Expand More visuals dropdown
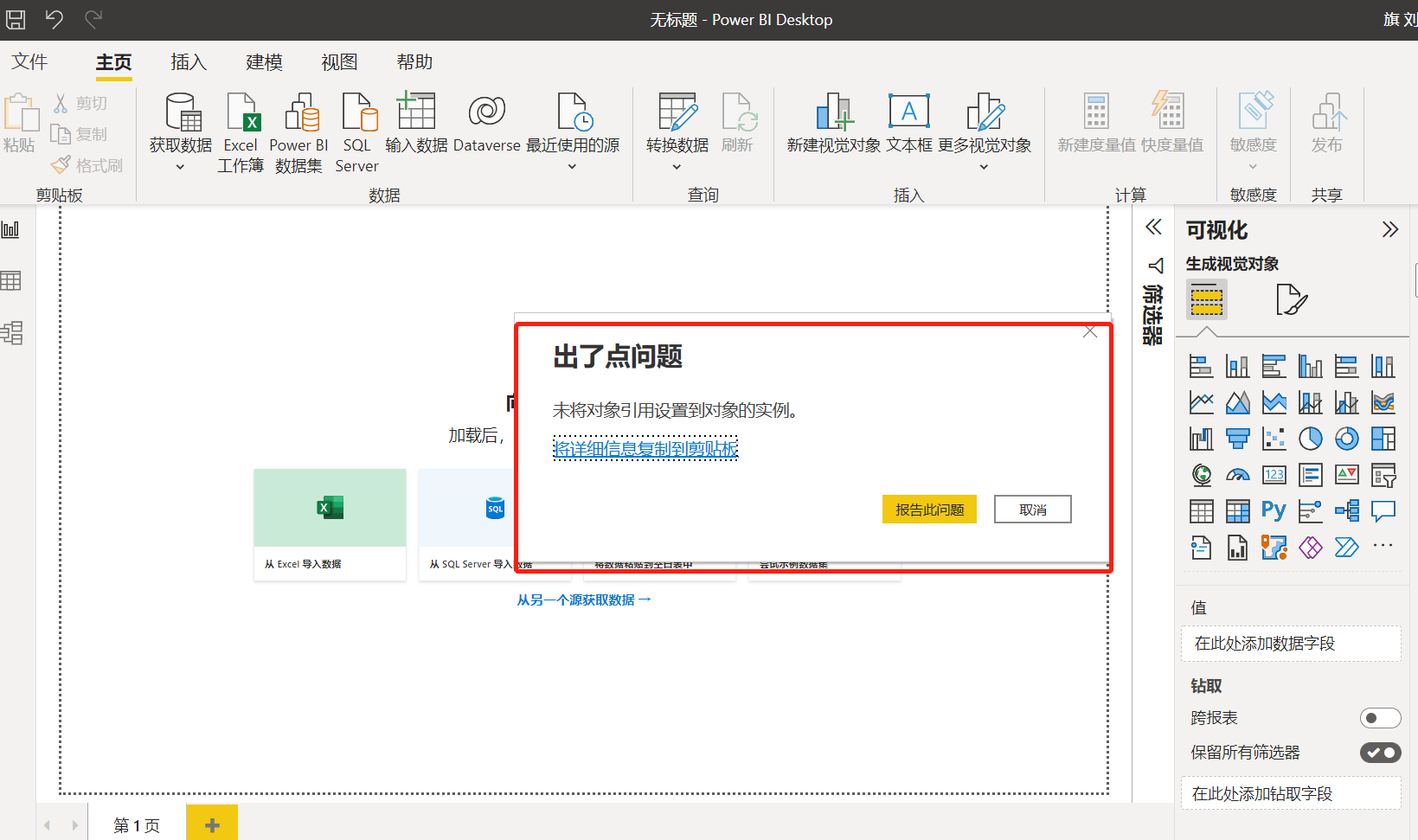This screenshot has height=840, width=1418. (984, 167)
